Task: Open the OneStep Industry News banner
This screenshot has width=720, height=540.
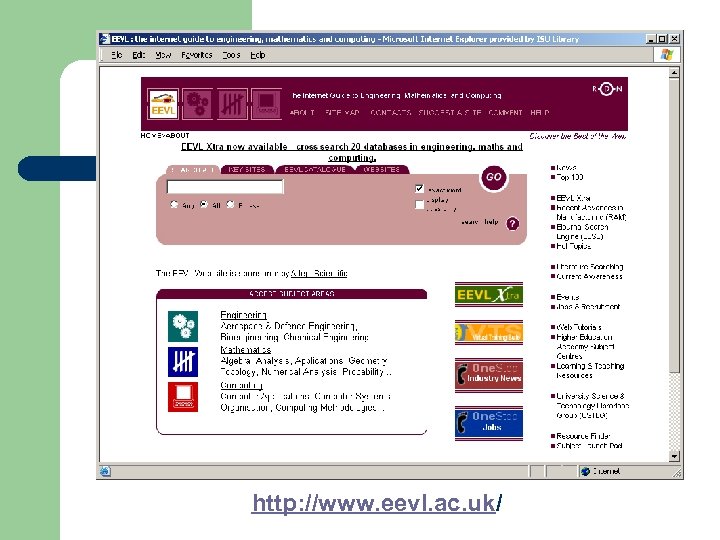Action: tap(489, 375)
